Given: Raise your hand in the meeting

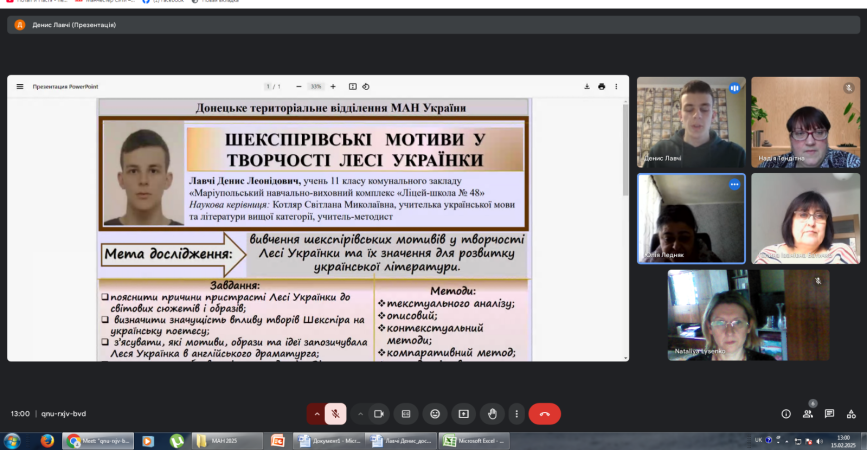Looking at the screenshot, I should pos(491,413).
